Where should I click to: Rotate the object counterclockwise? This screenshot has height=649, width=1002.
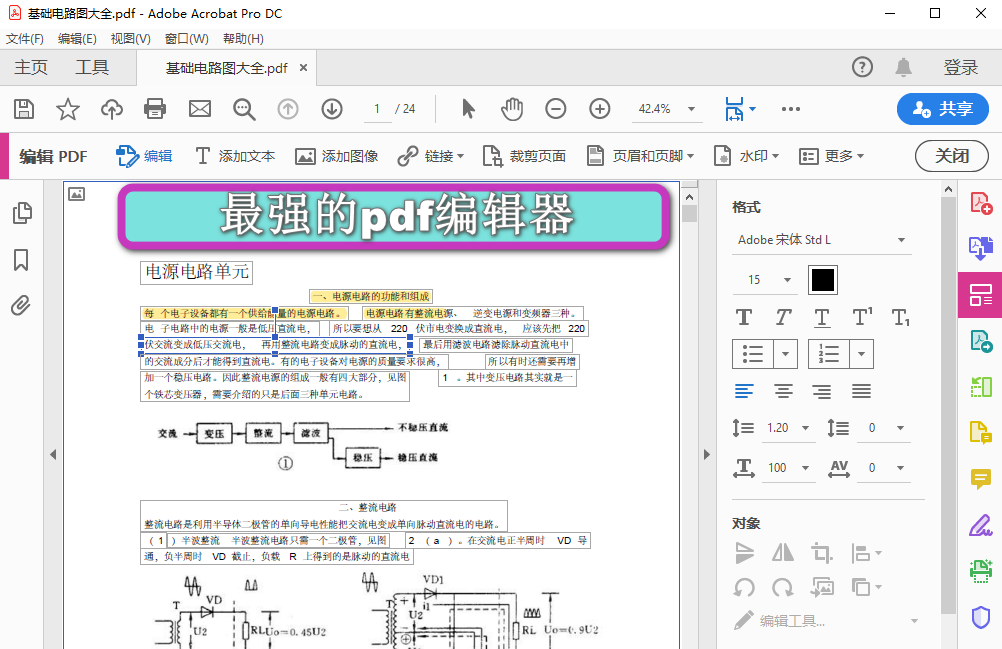tap(744, 586)
